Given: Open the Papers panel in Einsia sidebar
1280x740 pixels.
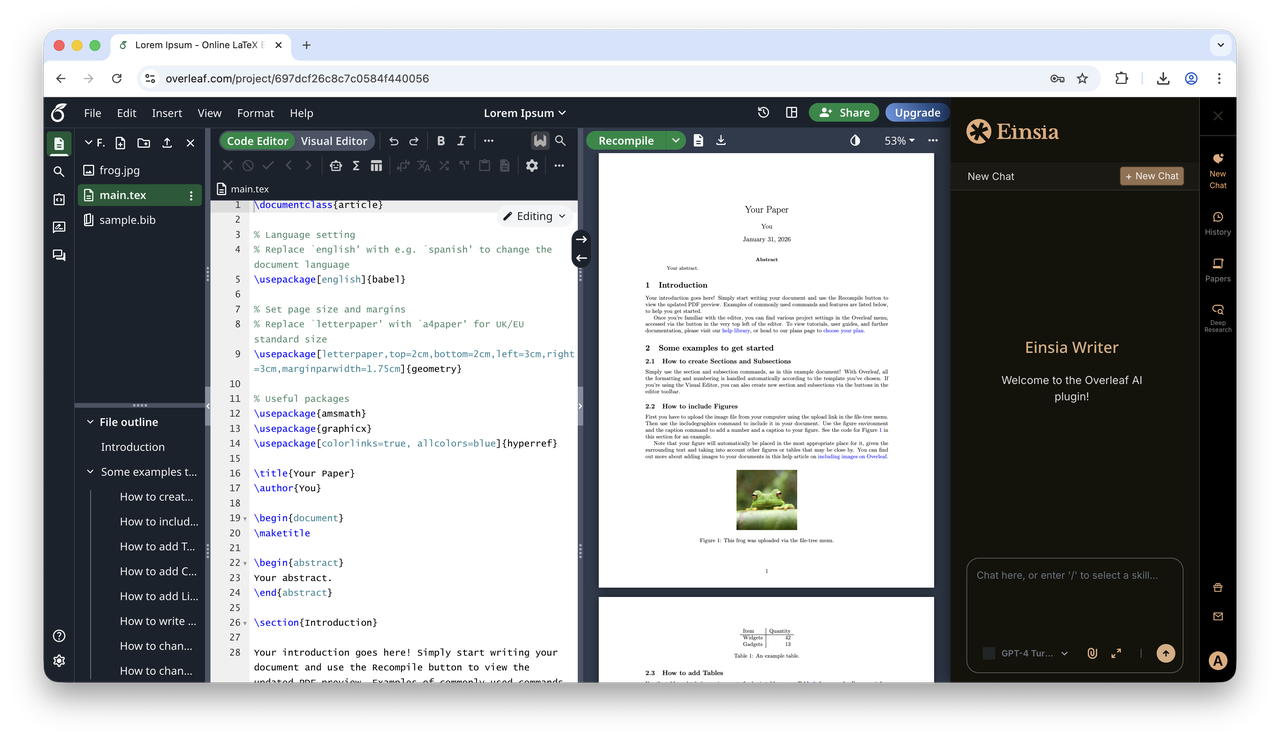Looking at the screenshot, I should pyautogui.click(x=1217, y=270).
